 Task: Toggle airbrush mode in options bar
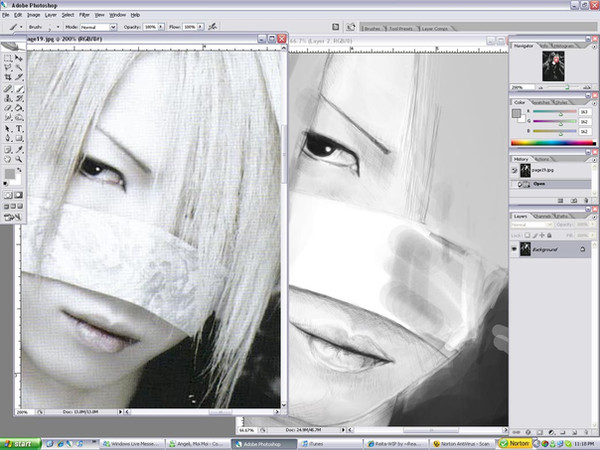(x=212, y=27)
